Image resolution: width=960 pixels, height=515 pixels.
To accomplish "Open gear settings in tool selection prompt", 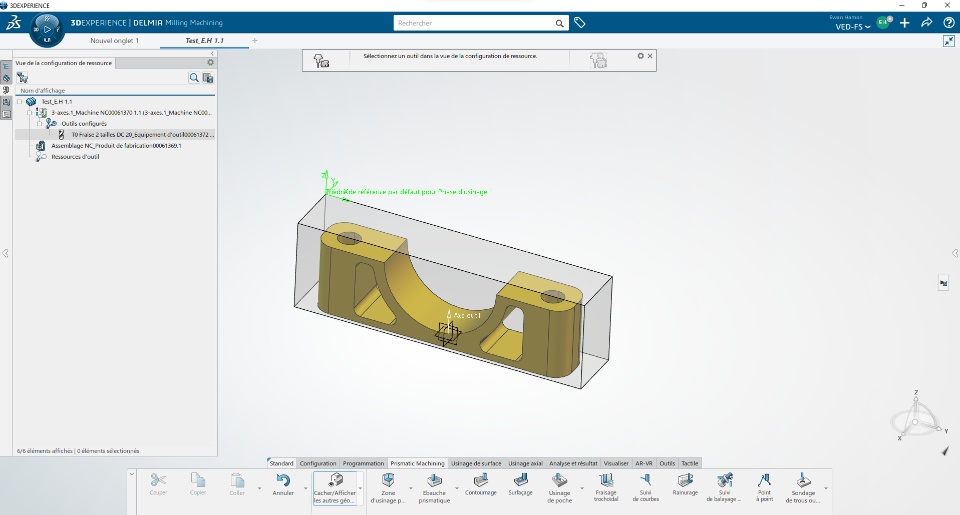I will [640, 56].
